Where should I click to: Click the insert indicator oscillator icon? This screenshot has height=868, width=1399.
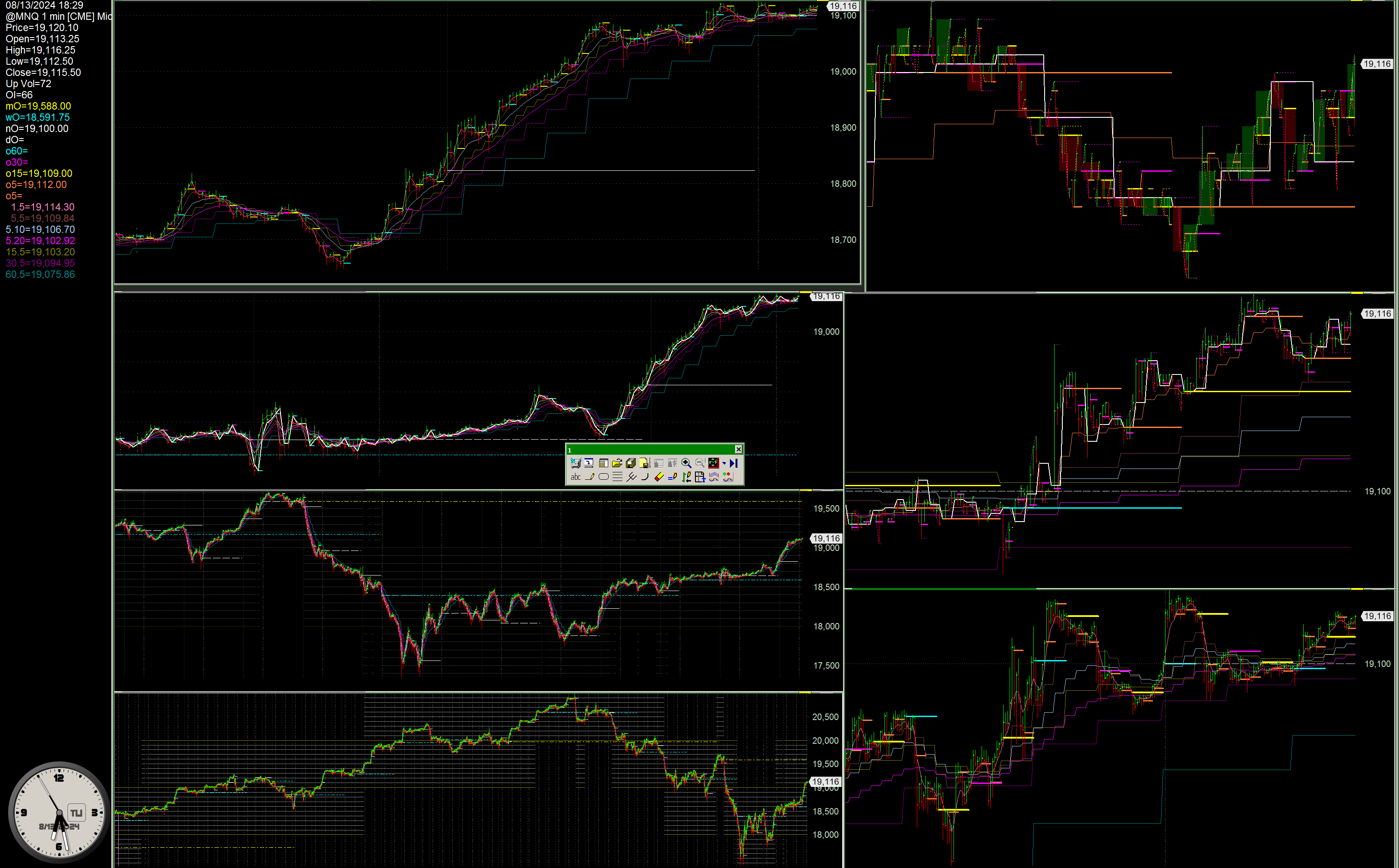point(714,476)
